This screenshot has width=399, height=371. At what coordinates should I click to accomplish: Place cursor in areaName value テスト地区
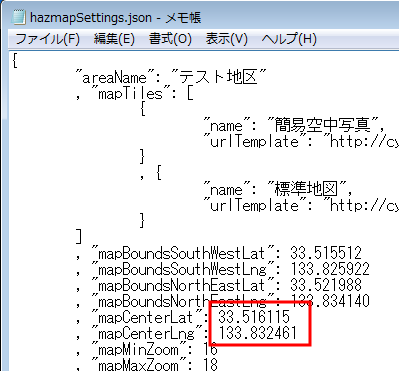click(x=218, y=77)
